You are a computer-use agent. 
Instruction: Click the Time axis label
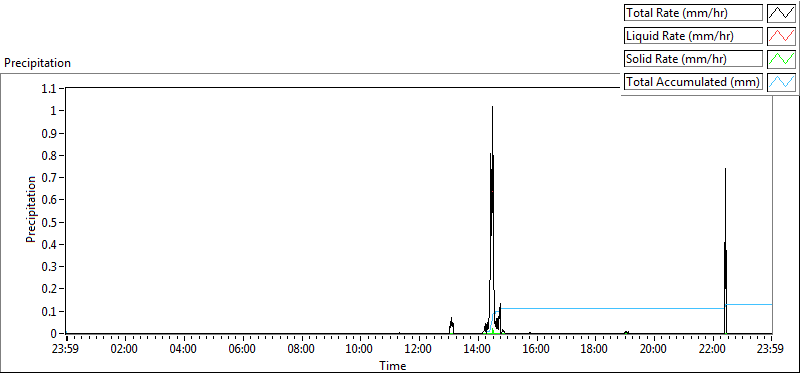[393, 365]
